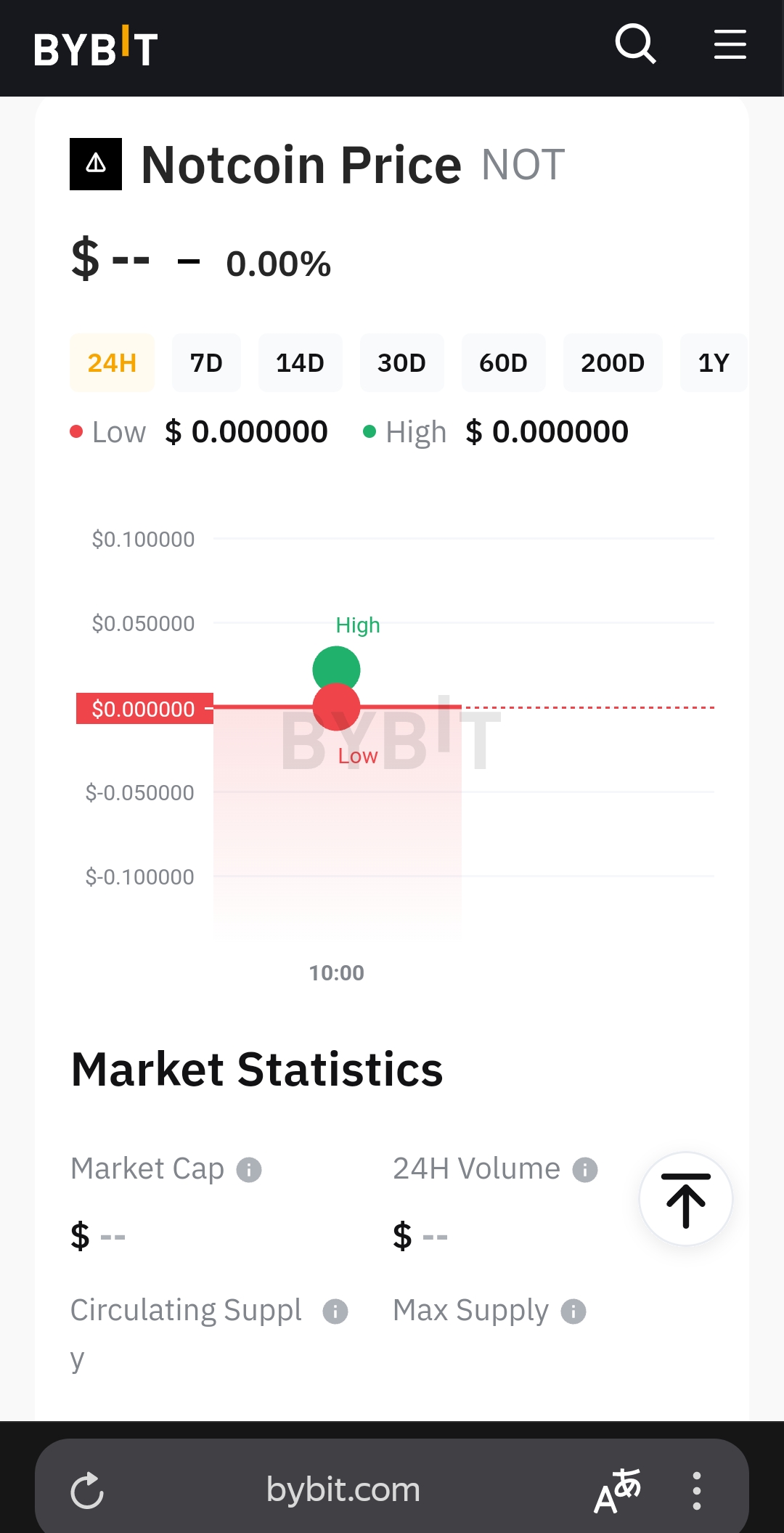Viewport: 784px width, 1533px height.
Task: Select the 30D chart range
Action: (x=401, y=363)
